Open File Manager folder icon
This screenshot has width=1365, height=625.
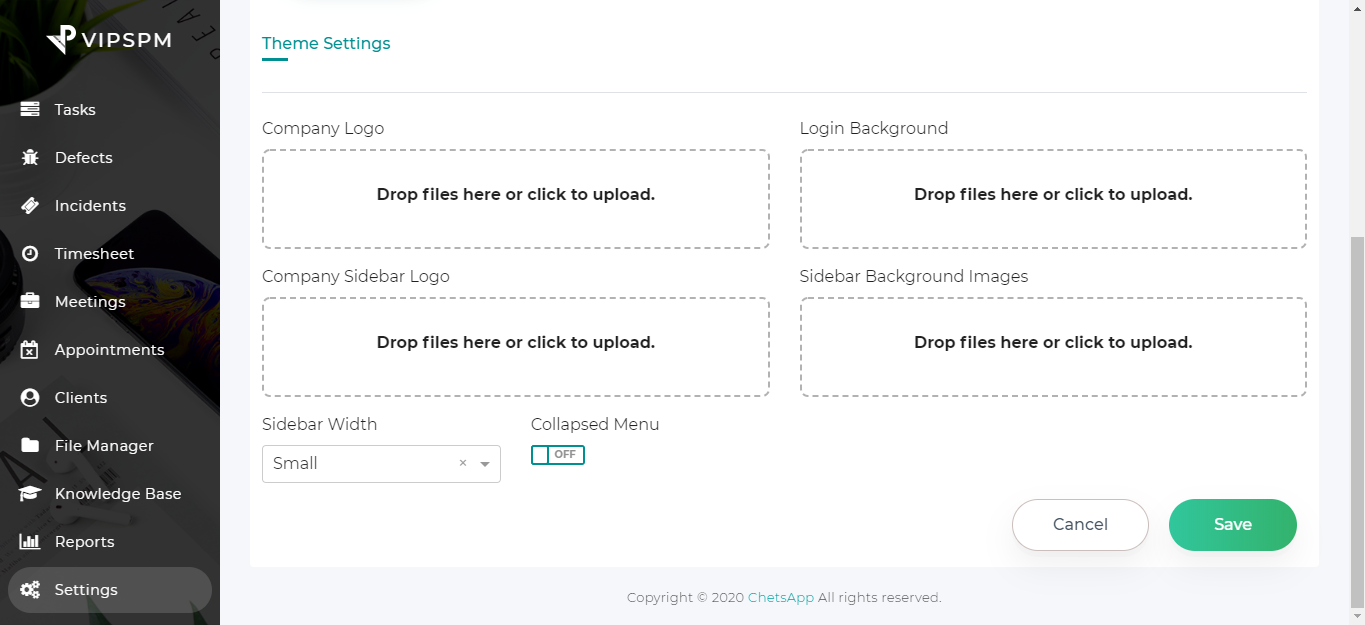(x=30, y=445)
